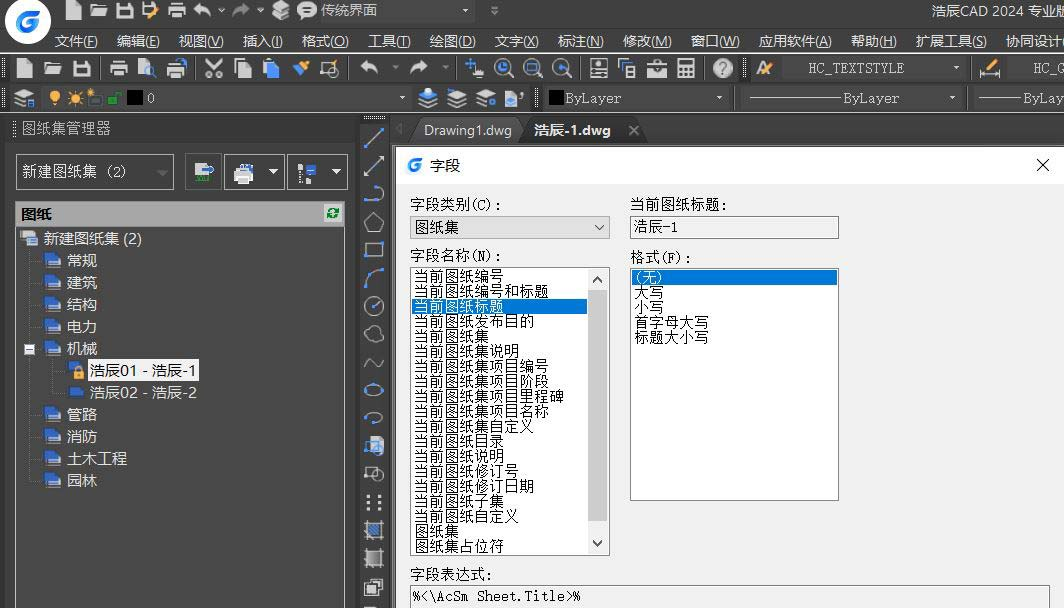This screenshot has height=608, width=1064.
Task: Select the Gradient fill tool
Action: pyautogui.click(x=374, y=558)
